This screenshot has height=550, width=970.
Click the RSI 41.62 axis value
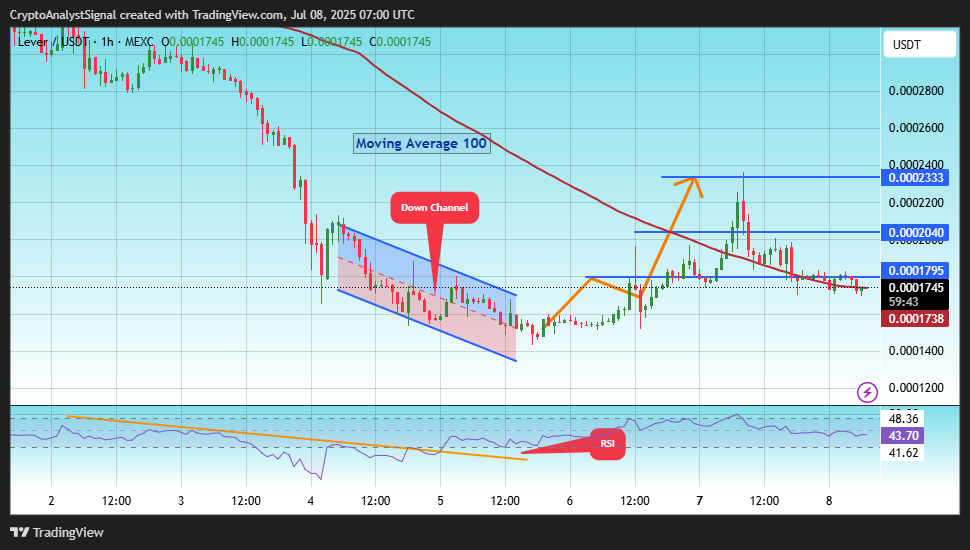click(x=903, y=453)
